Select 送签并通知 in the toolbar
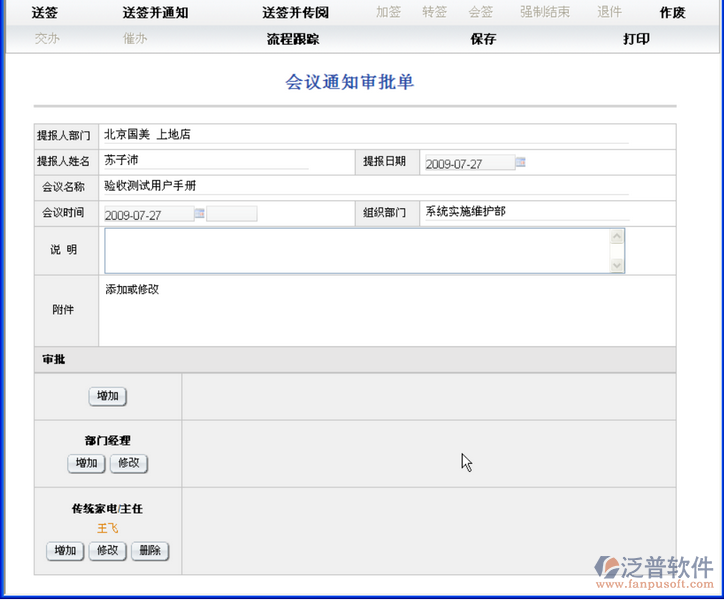724x600 pixels. [155, 13]
